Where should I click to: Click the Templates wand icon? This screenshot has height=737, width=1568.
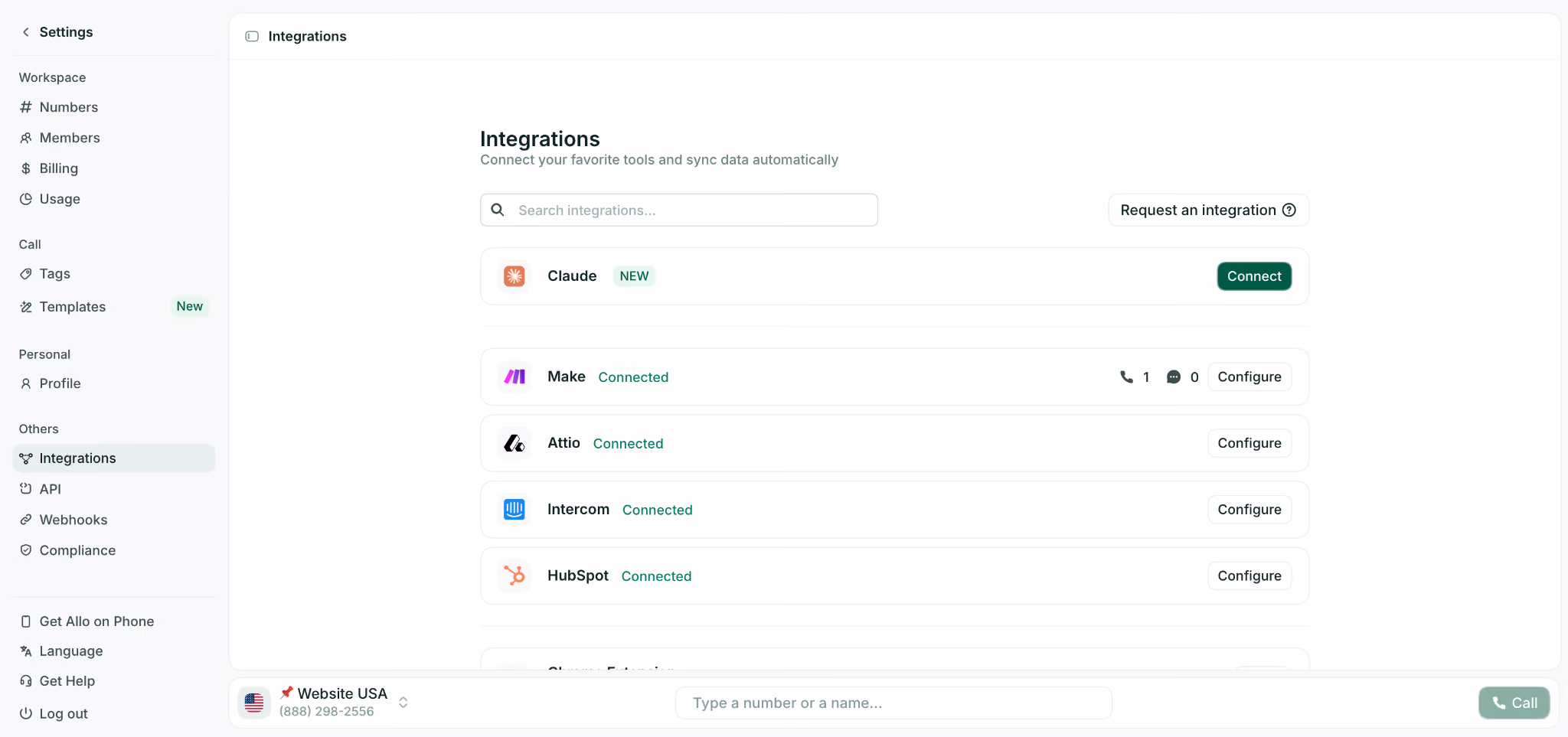click(x=26, y=307)
